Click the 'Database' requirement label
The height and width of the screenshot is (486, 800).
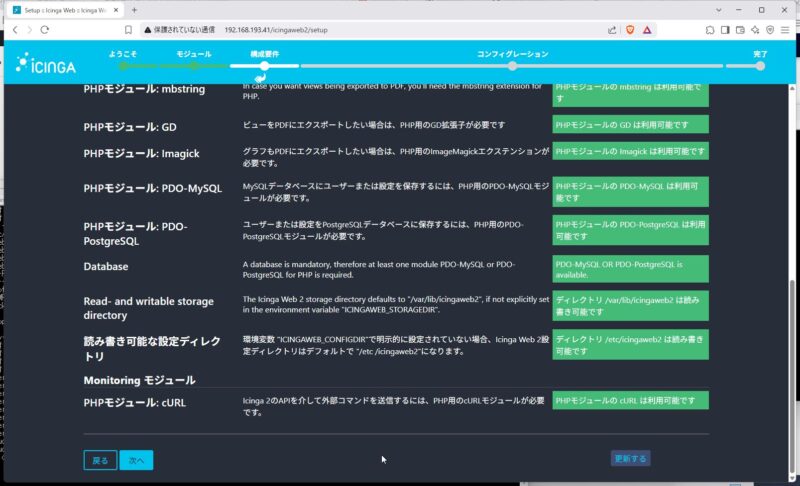[x=106, y=266]
